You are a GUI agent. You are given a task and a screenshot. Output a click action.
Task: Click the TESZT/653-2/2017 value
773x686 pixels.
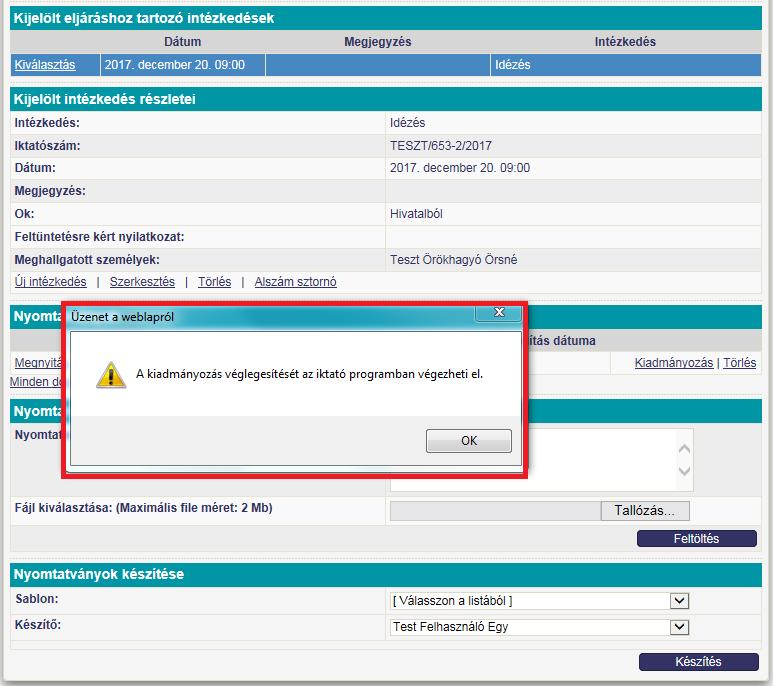441,145
